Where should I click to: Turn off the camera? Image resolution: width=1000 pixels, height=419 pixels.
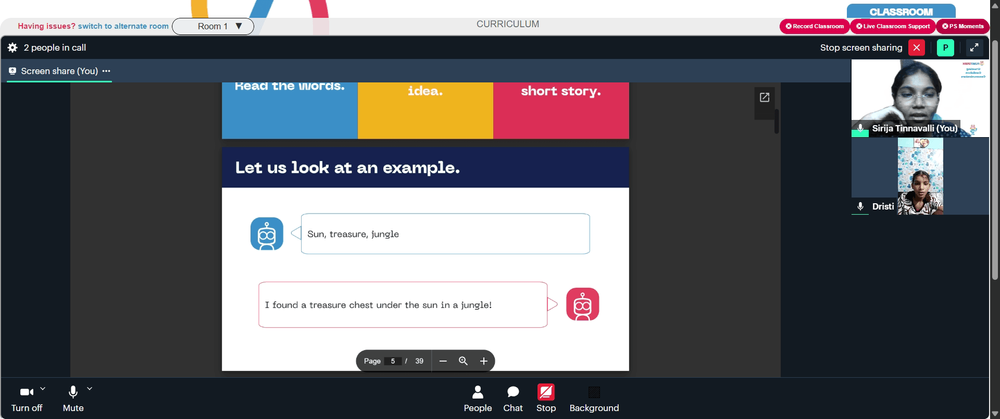point(27,399)
